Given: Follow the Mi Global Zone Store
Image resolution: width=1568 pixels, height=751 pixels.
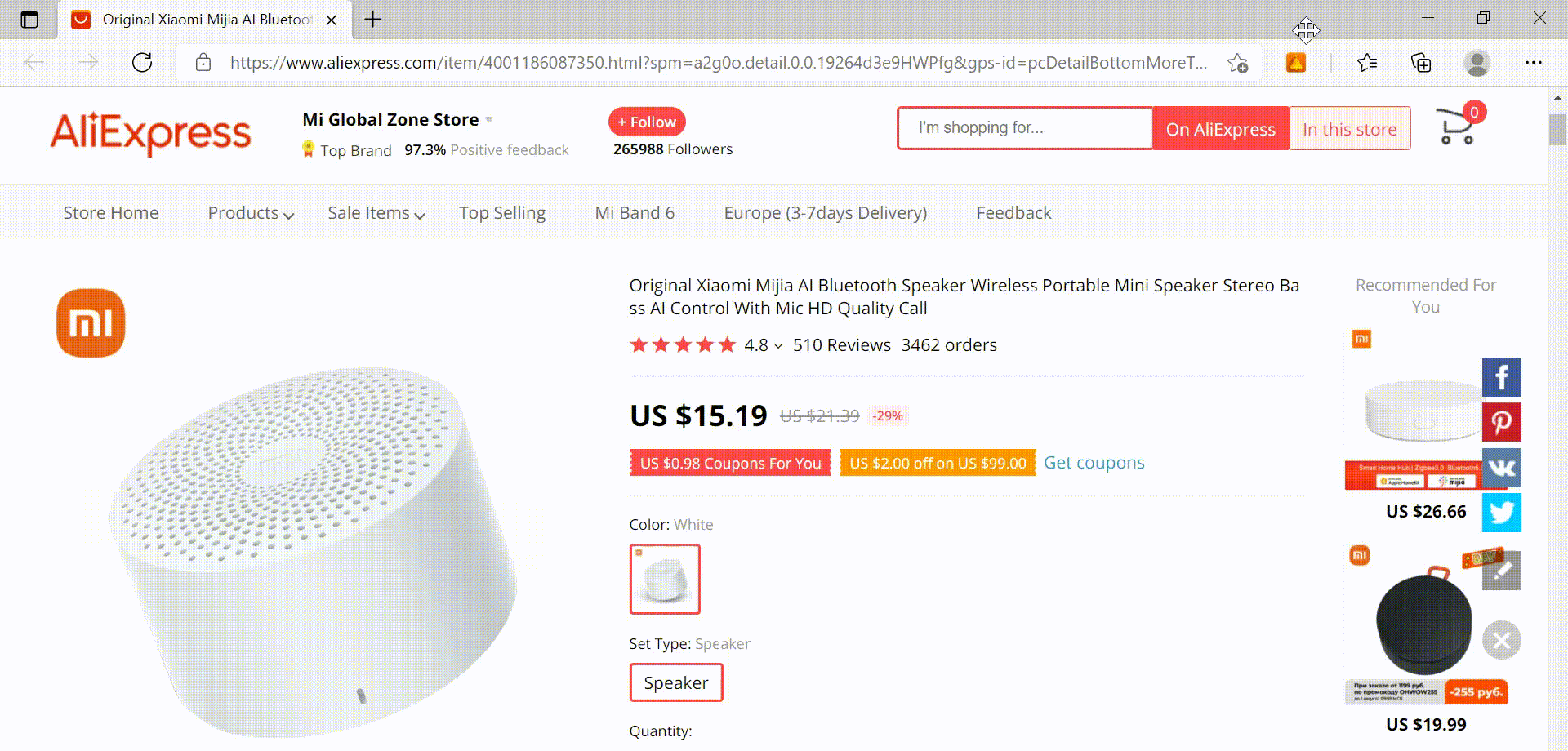Looking at the screenshot, I should tap(646, 122).
